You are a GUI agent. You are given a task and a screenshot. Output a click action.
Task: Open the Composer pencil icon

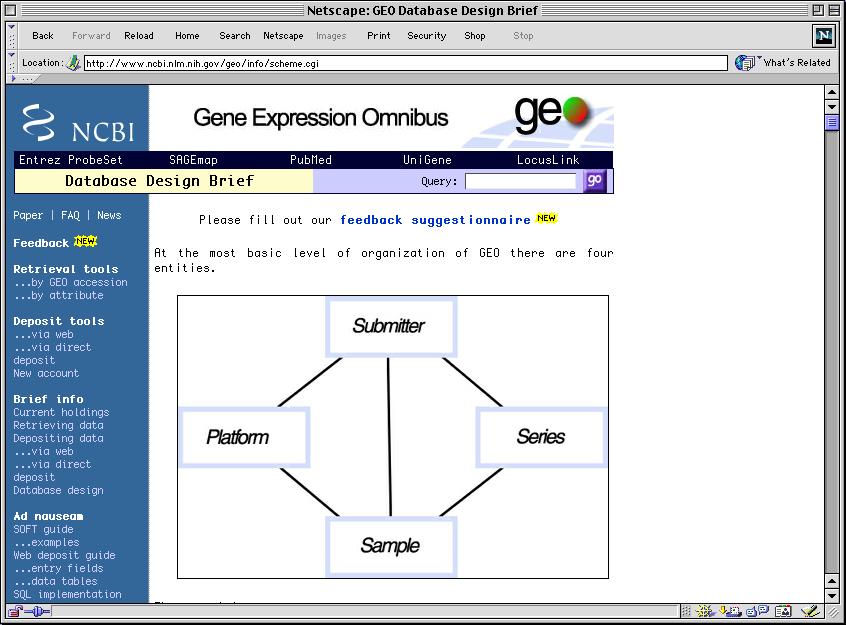tap(810, 611)
